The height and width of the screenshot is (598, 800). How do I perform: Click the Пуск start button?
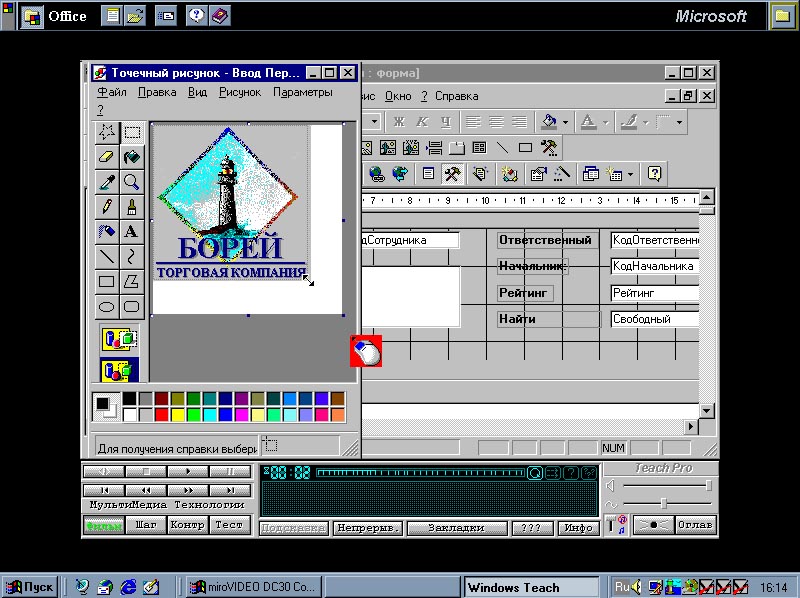pyautogui.click(x=29, y=587)
